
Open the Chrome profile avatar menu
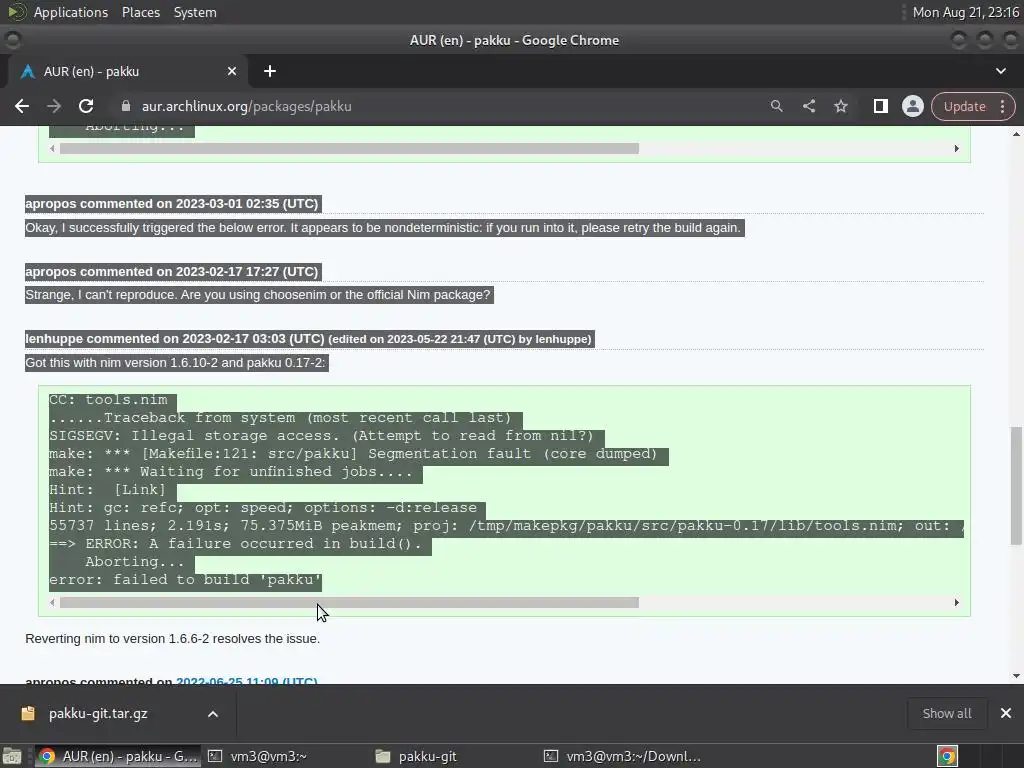(912, 106)
